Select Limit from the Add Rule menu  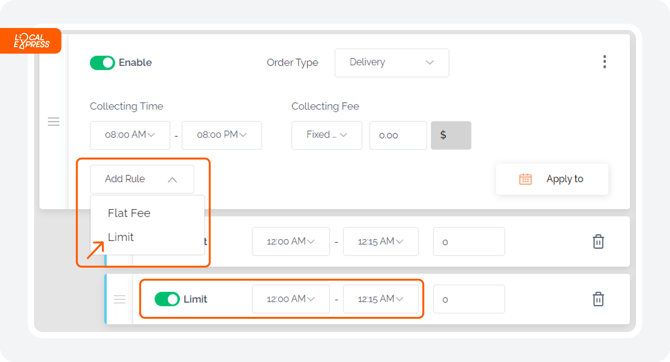click(x=120, y=237)
